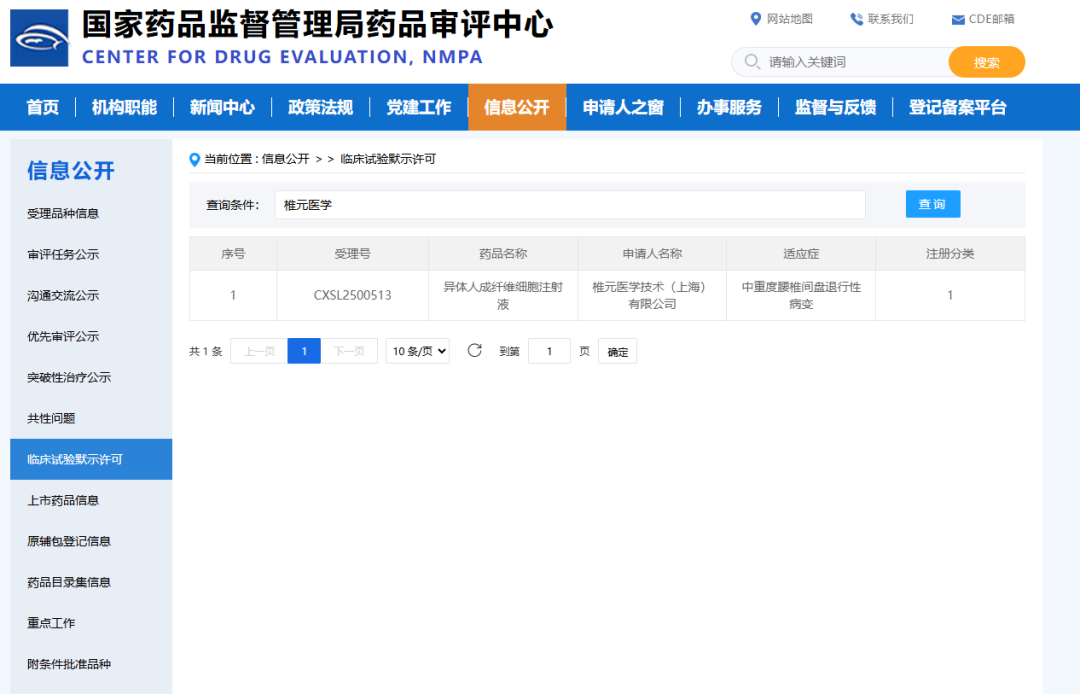Select 共性问题 in sidebar
The image size is (1080, 694).
click(91, 419)
